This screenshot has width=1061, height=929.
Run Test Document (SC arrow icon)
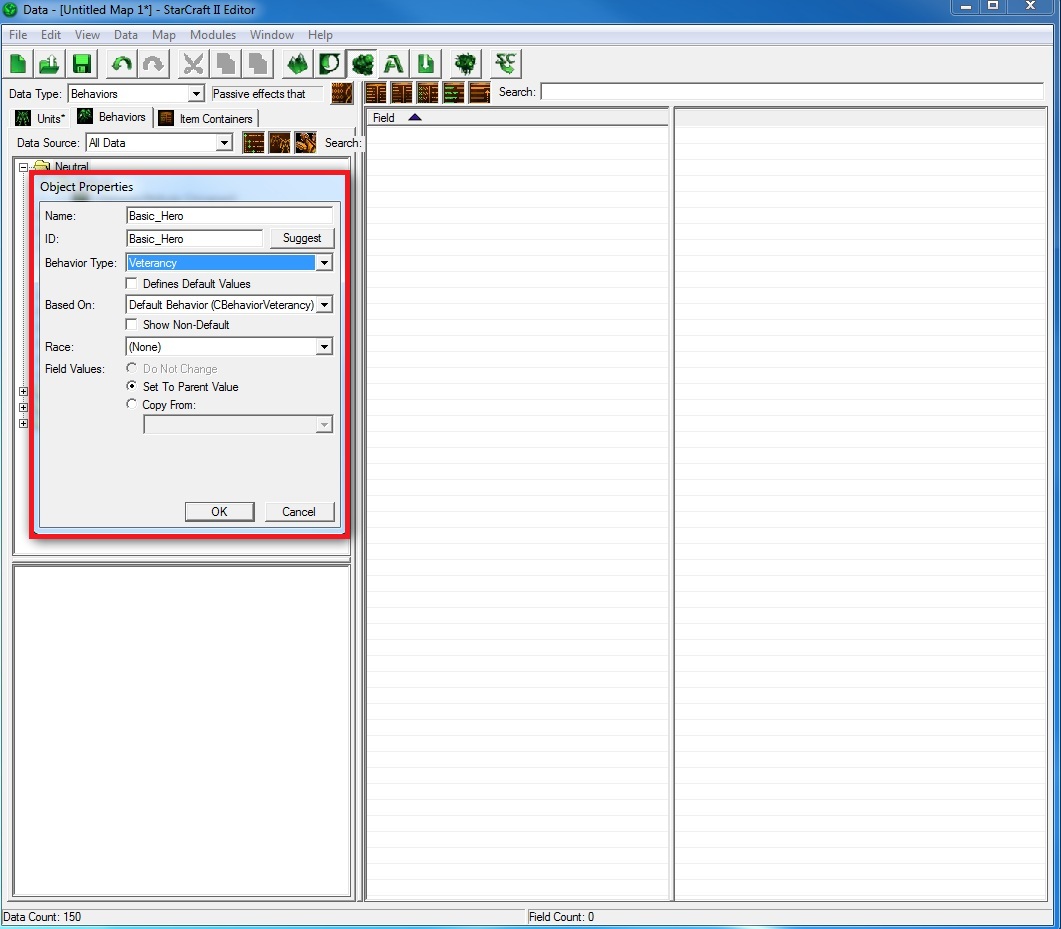(x=505, y=64)
